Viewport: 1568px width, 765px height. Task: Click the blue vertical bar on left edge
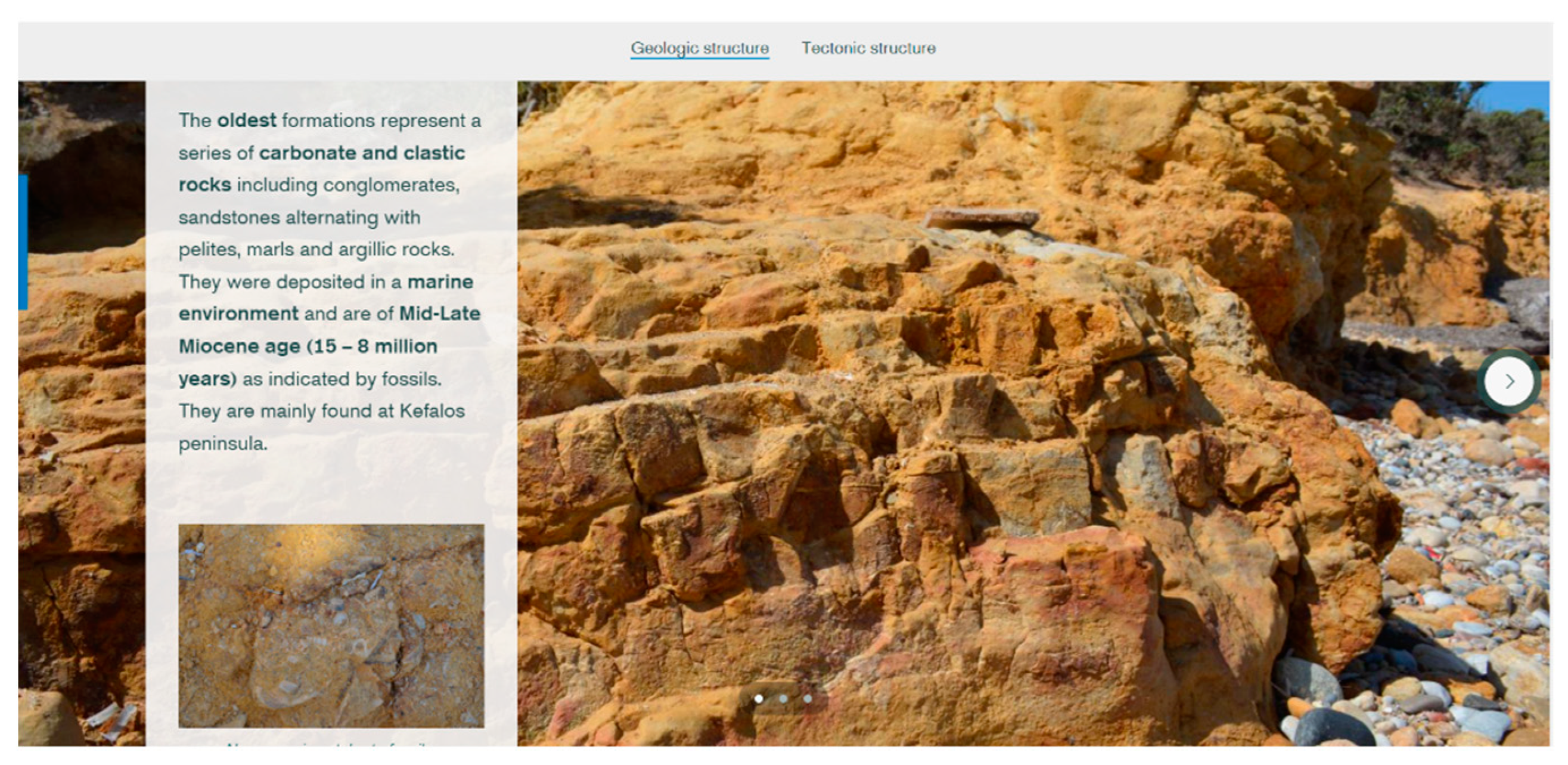coord(23,242)
